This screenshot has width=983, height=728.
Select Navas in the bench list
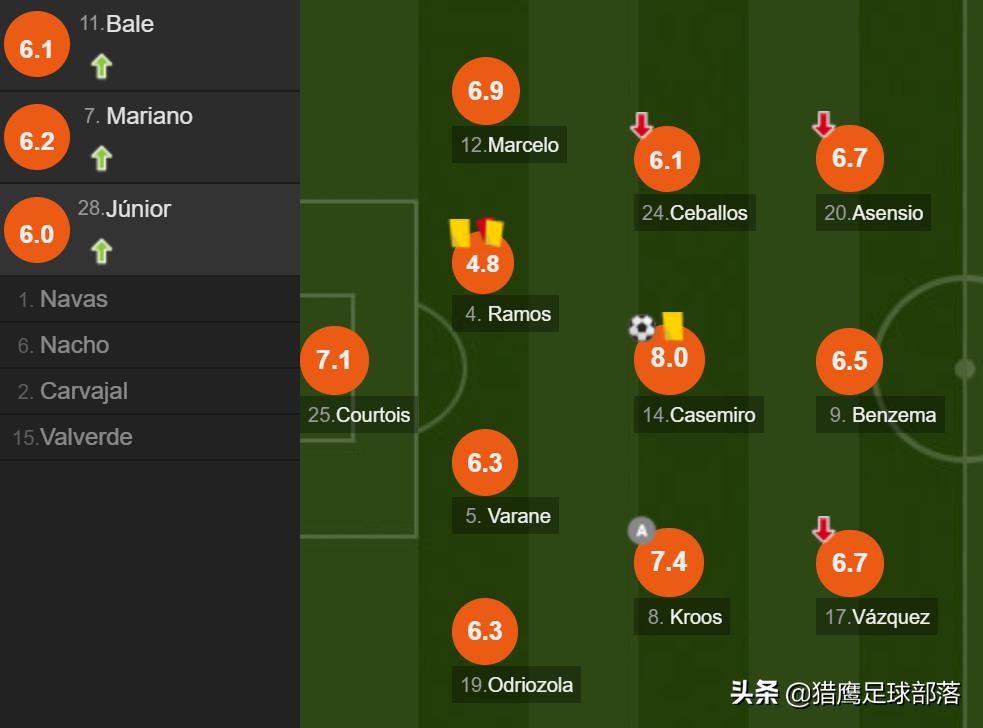coord(73,299)
